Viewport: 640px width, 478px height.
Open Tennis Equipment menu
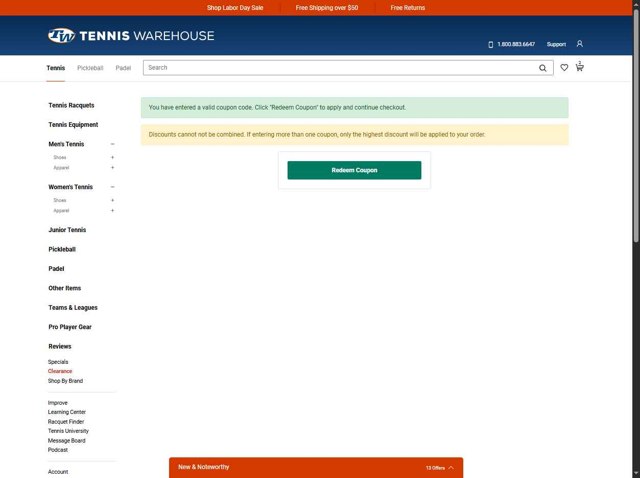(x=73, y=125)
